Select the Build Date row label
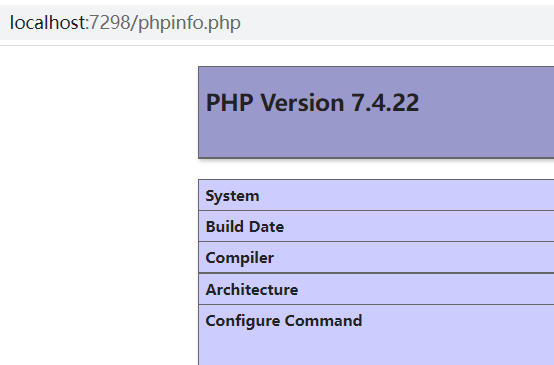 tap(244, 226)
